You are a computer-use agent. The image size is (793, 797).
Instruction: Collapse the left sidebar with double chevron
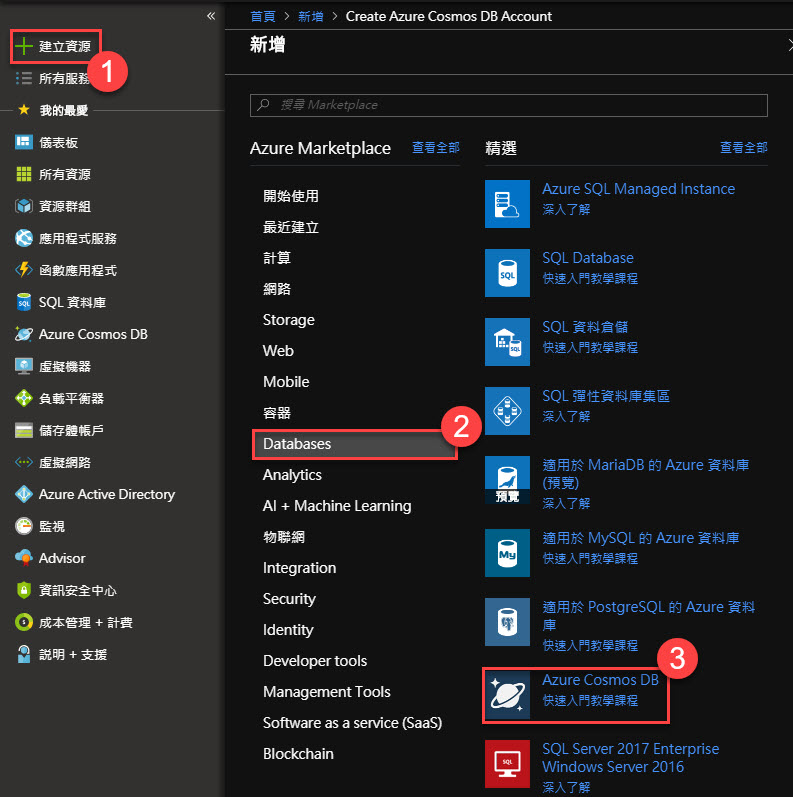coord(211,16)
